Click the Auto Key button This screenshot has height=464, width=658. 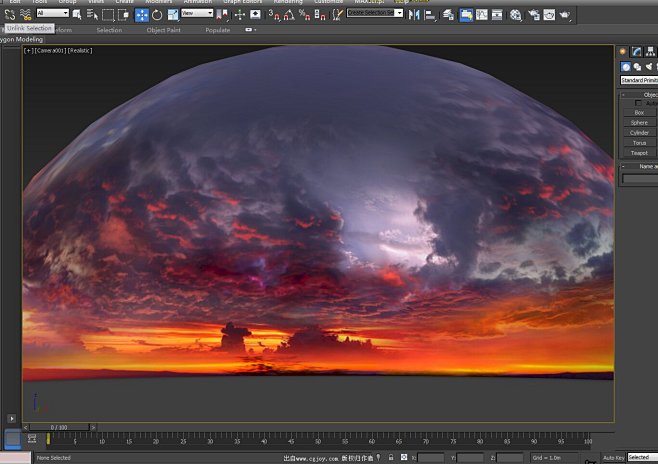(x=614, y=458)
